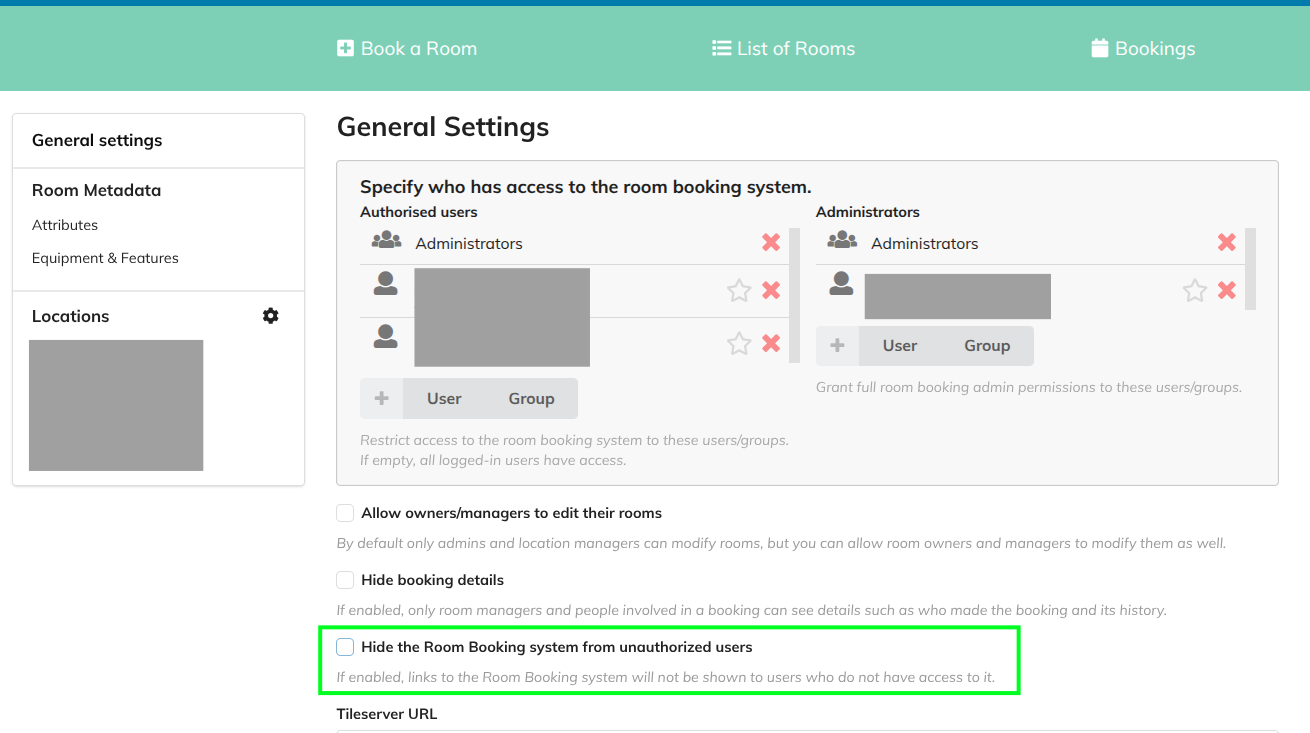
Task: Open Equipment & Features in the sidebar
Action: click(x=105, y=258)
